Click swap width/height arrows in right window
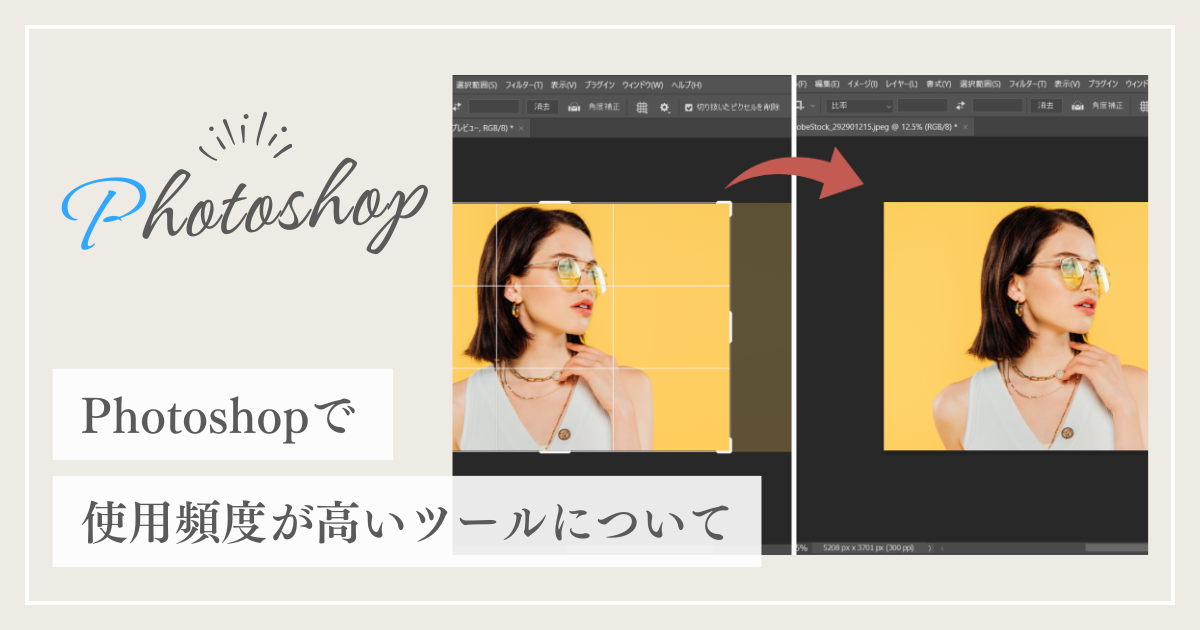 click(x=961, y=105)
